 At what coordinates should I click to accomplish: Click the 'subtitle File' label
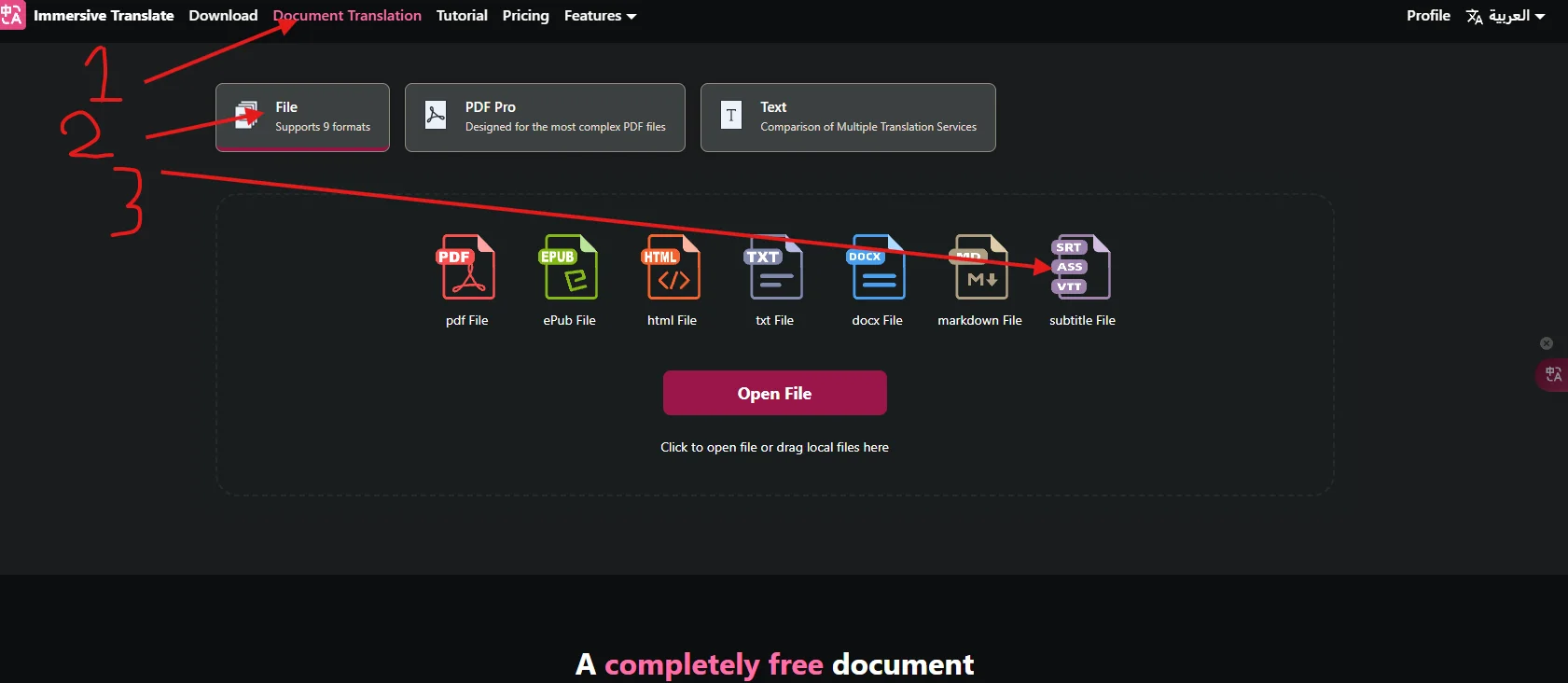tap(1082, 320)
